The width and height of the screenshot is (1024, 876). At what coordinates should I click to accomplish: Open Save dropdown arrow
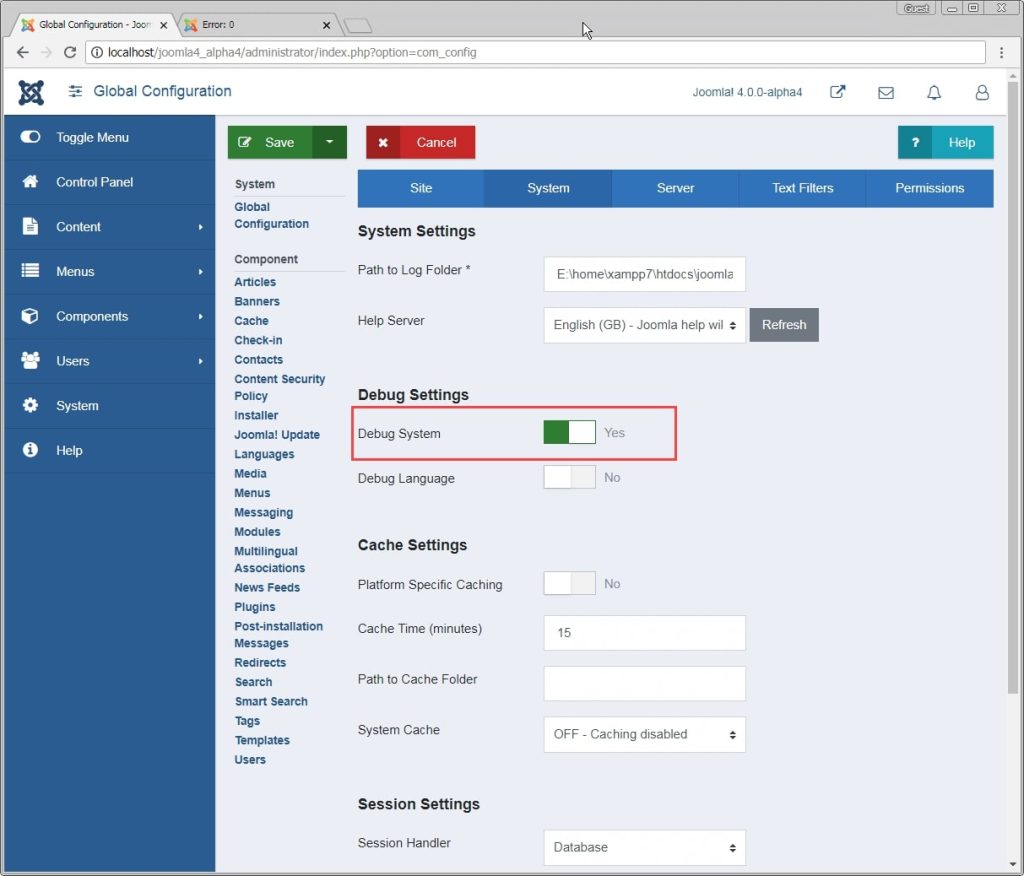pos(330,142)
